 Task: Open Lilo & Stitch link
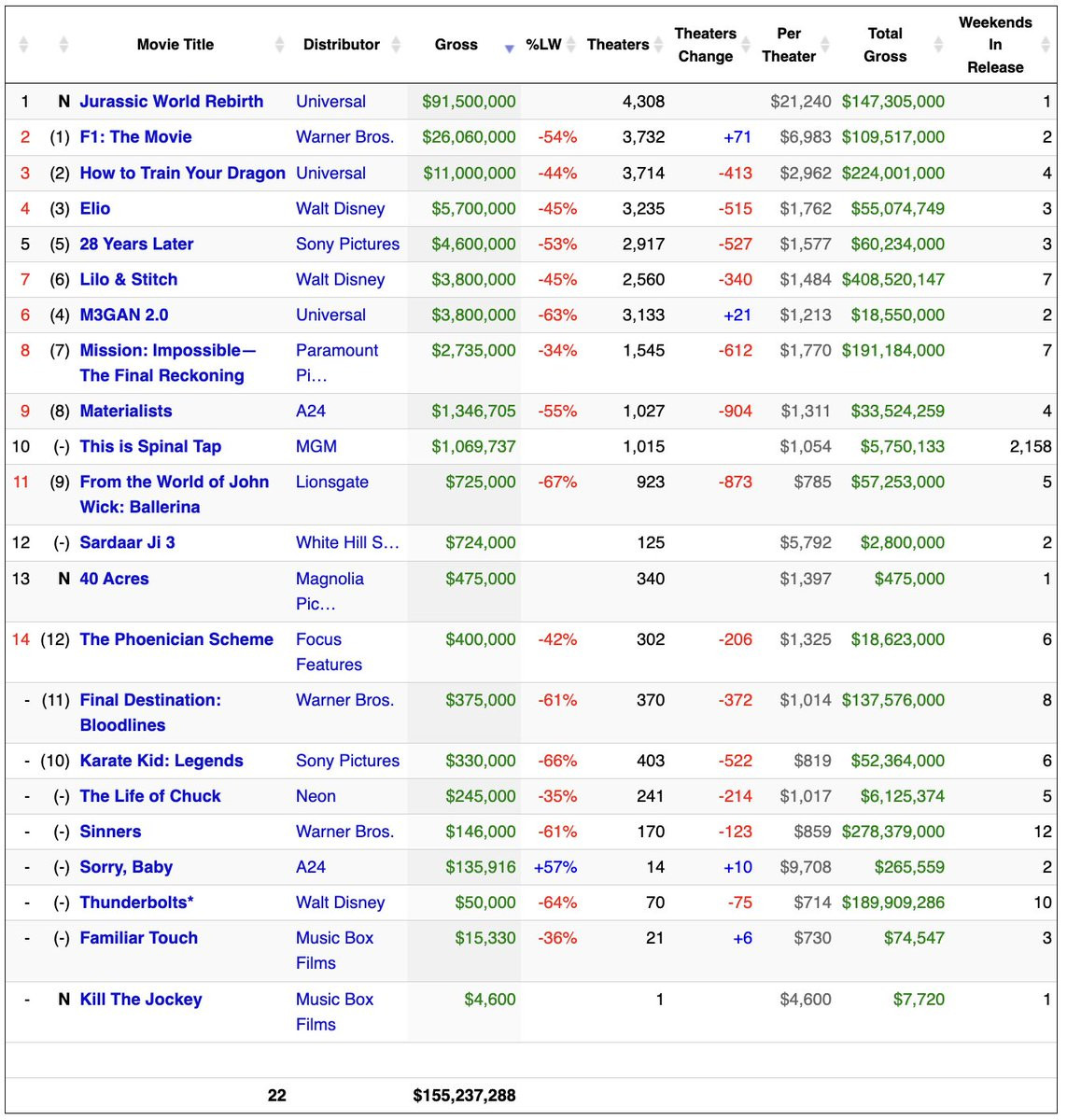pos(129,279)
